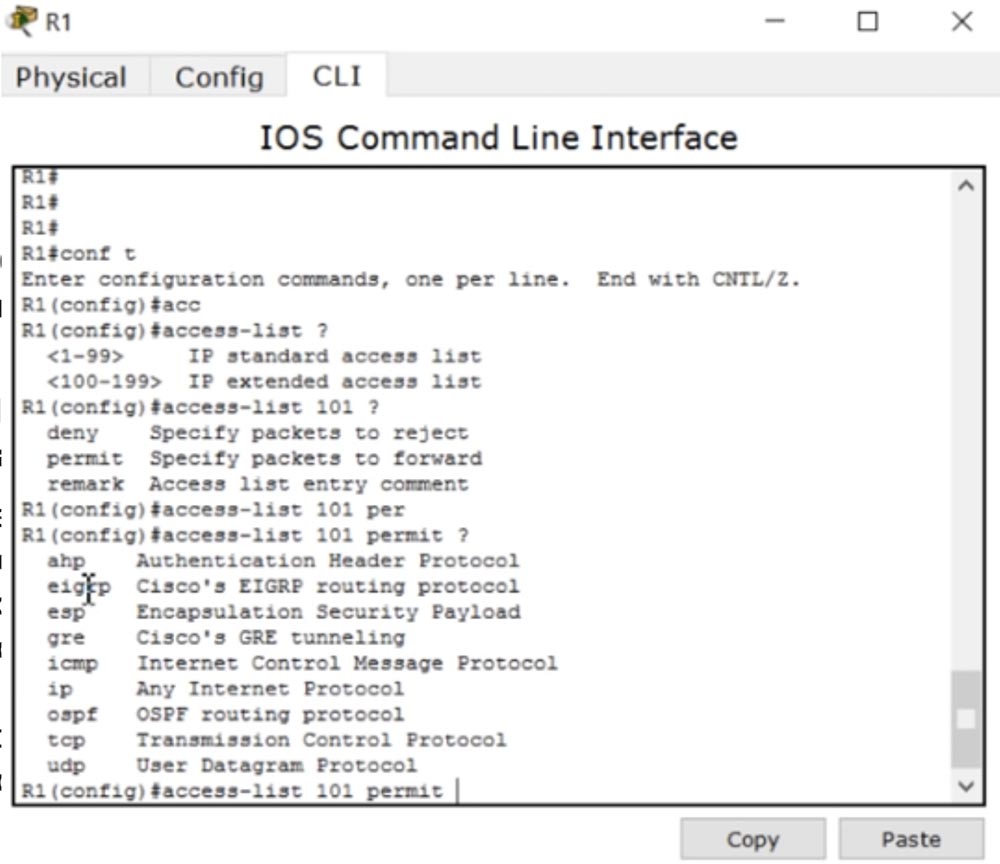Click the '<1-99>' IP standard access list line
This screenshot has height=864, width=1000.
click(x=264, y=356)
